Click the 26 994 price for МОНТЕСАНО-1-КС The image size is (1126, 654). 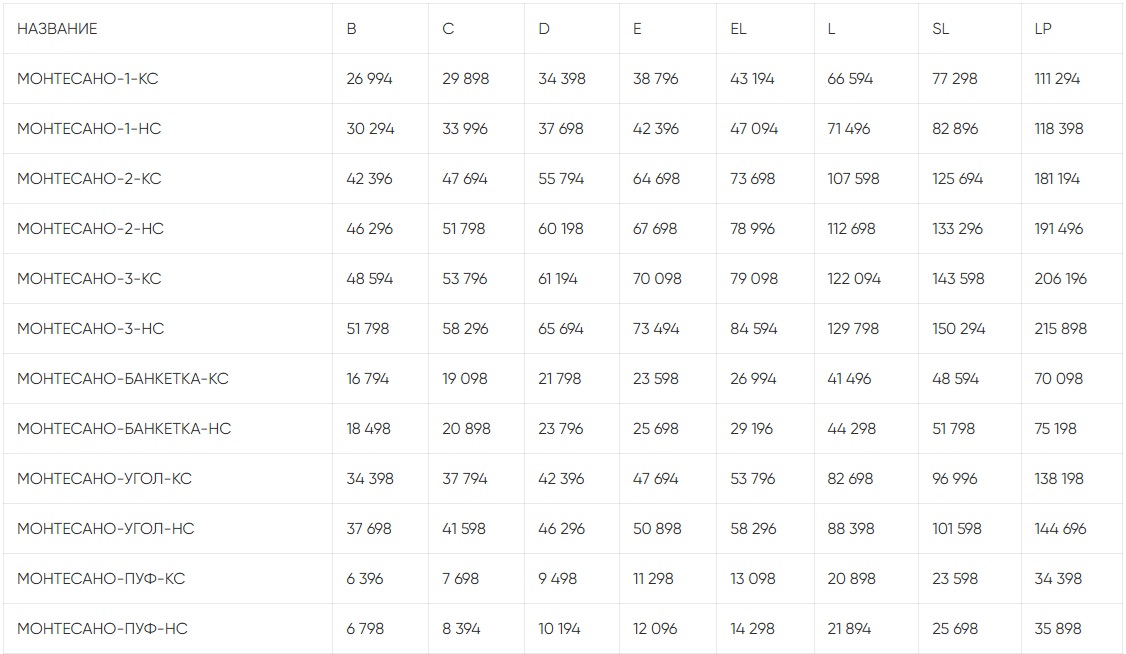coord(369,79)
